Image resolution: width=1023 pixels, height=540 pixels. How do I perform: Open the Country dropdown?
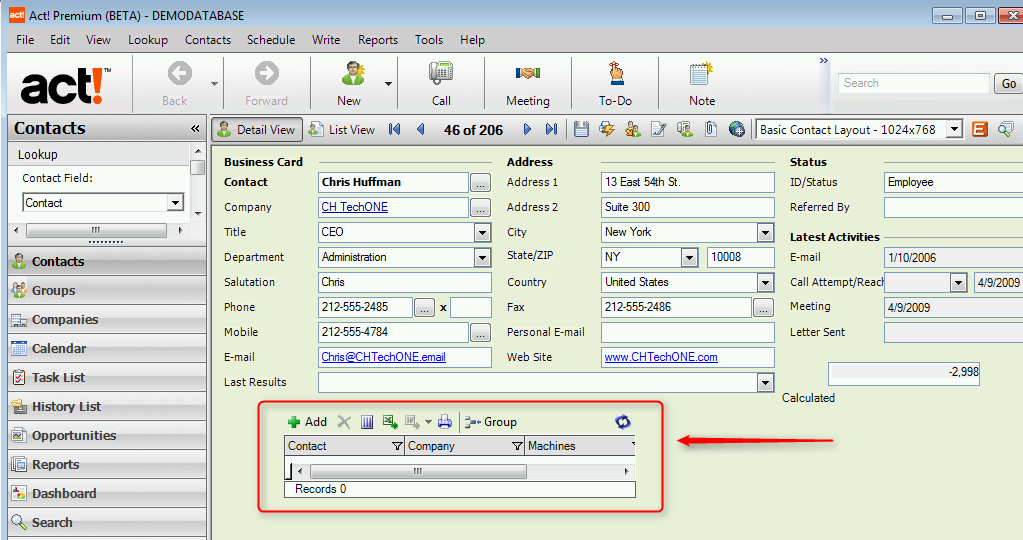(x=765, y=282)
